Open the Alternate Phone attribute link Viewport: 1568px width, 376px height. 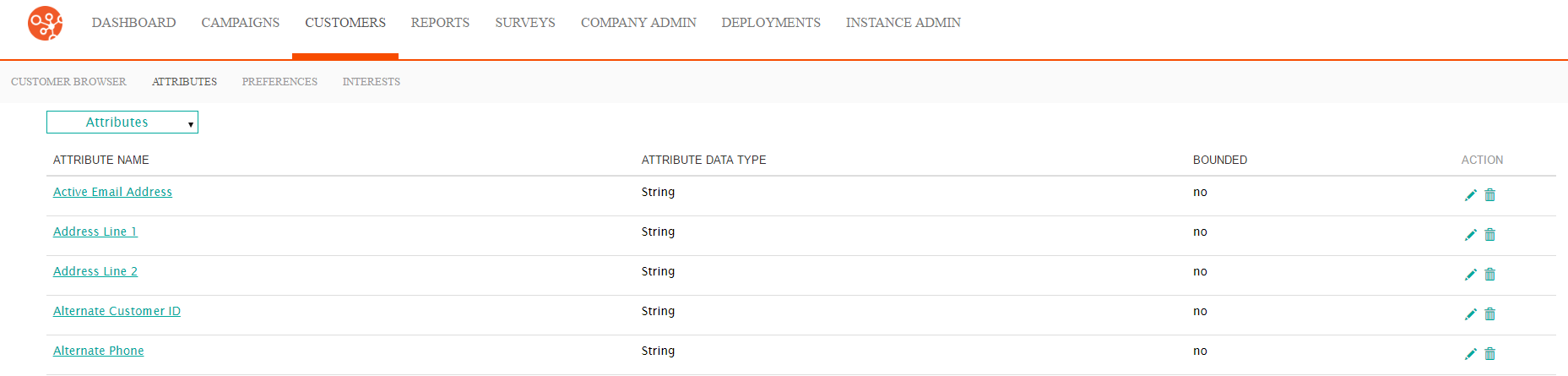(x=98, y=351)
